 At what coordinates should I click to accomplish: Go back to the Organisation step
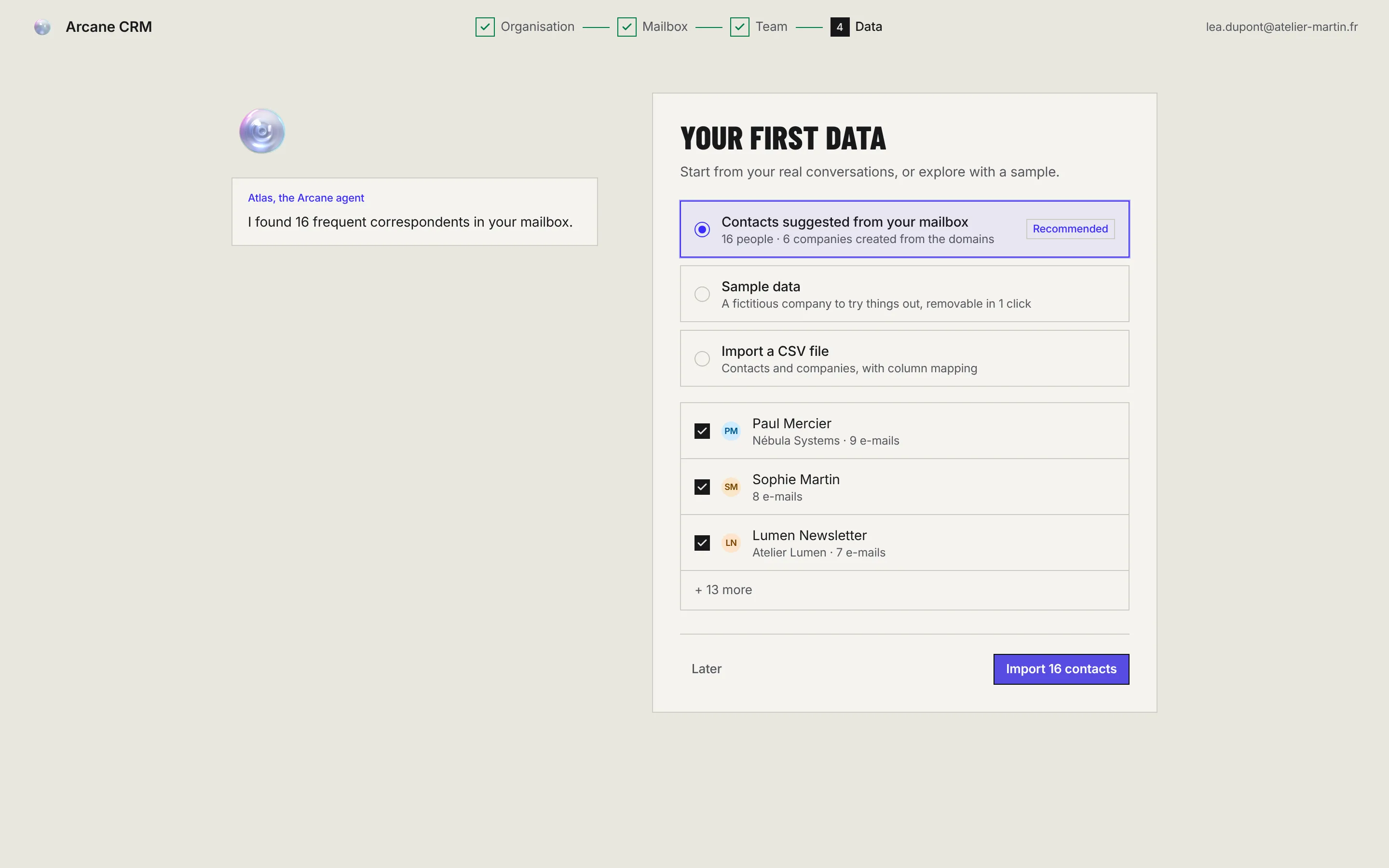coord(537,27)
